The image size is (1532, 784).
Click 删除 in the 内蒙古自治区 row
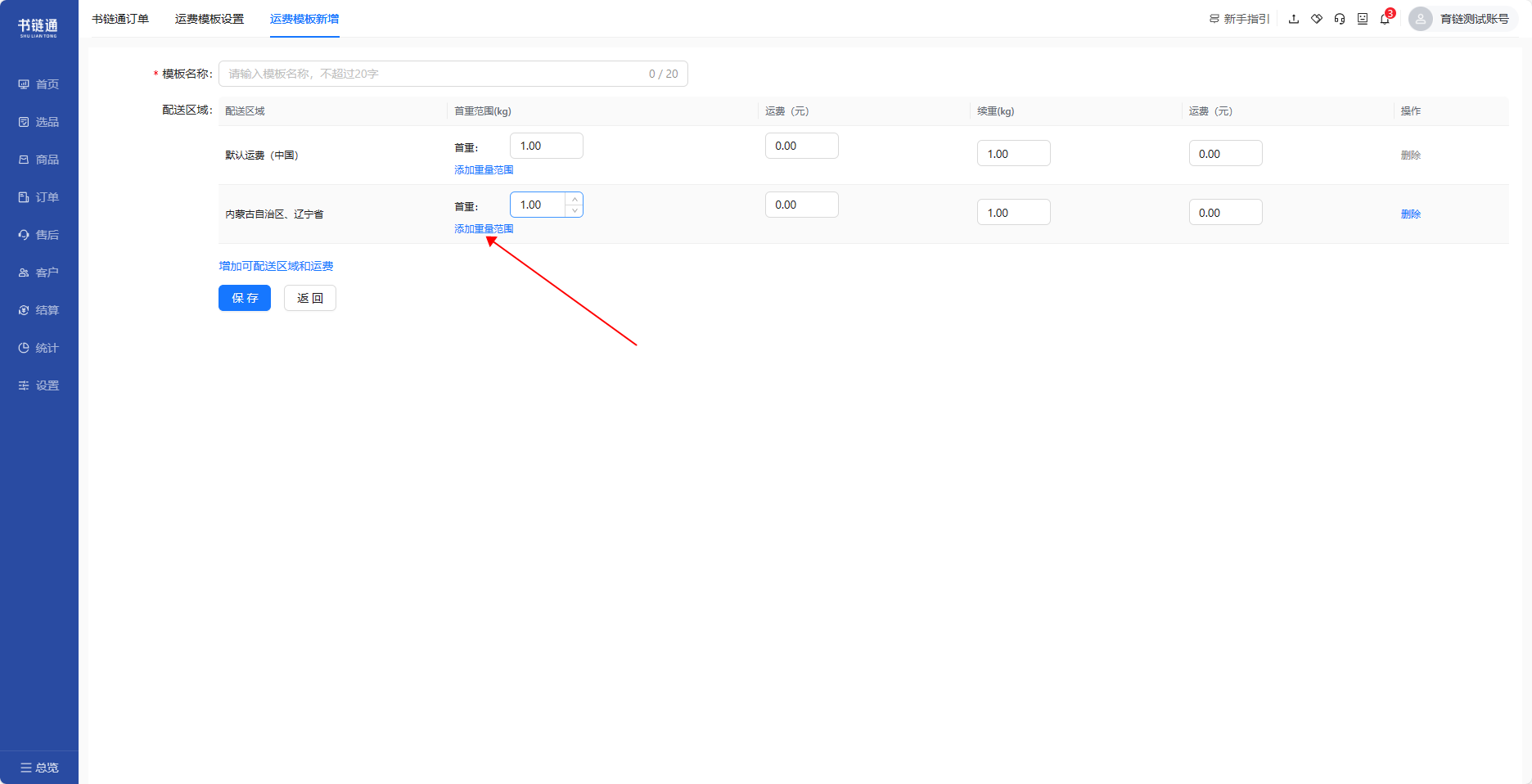pyautogui.click(x=1411, y=214)
